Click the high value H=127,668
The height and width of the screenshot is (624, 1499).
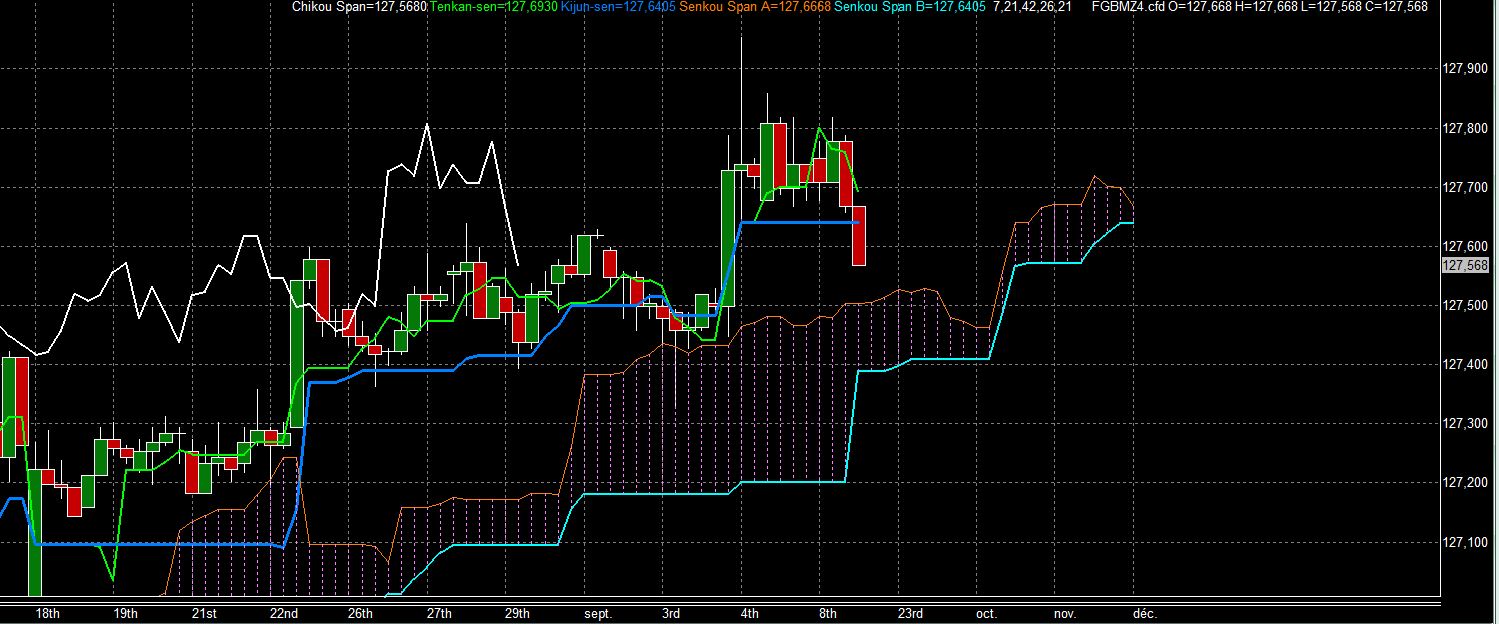[x=1265, y=6]
